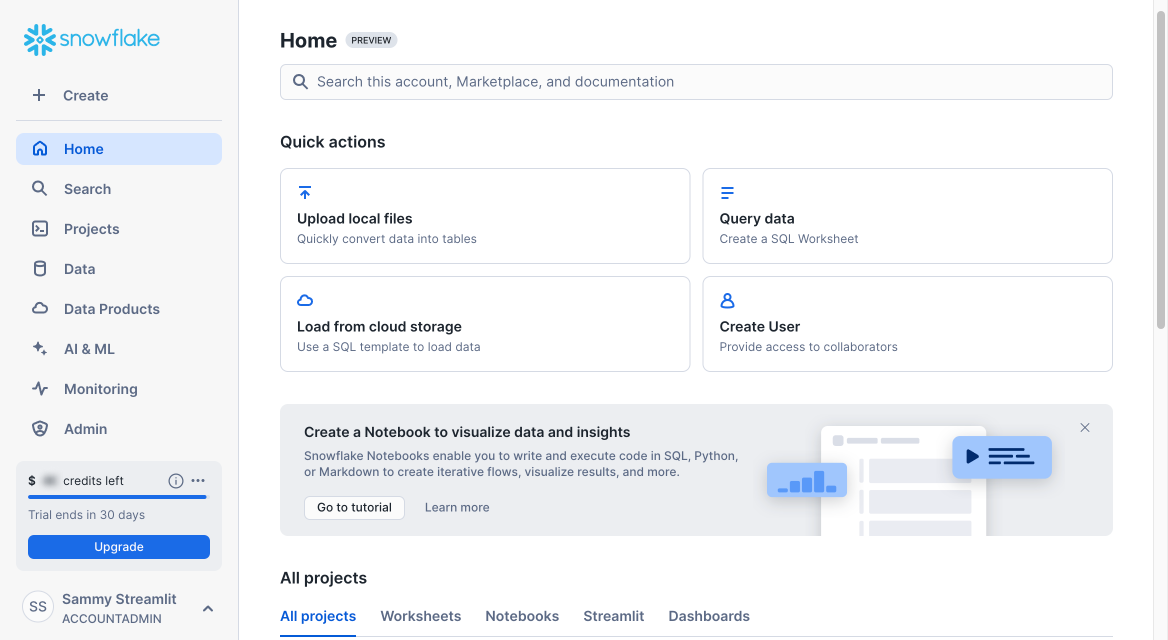Click the AI & ML sparkles icon
The width and height of the screenshot is (1168, 640).
[40, 348]
